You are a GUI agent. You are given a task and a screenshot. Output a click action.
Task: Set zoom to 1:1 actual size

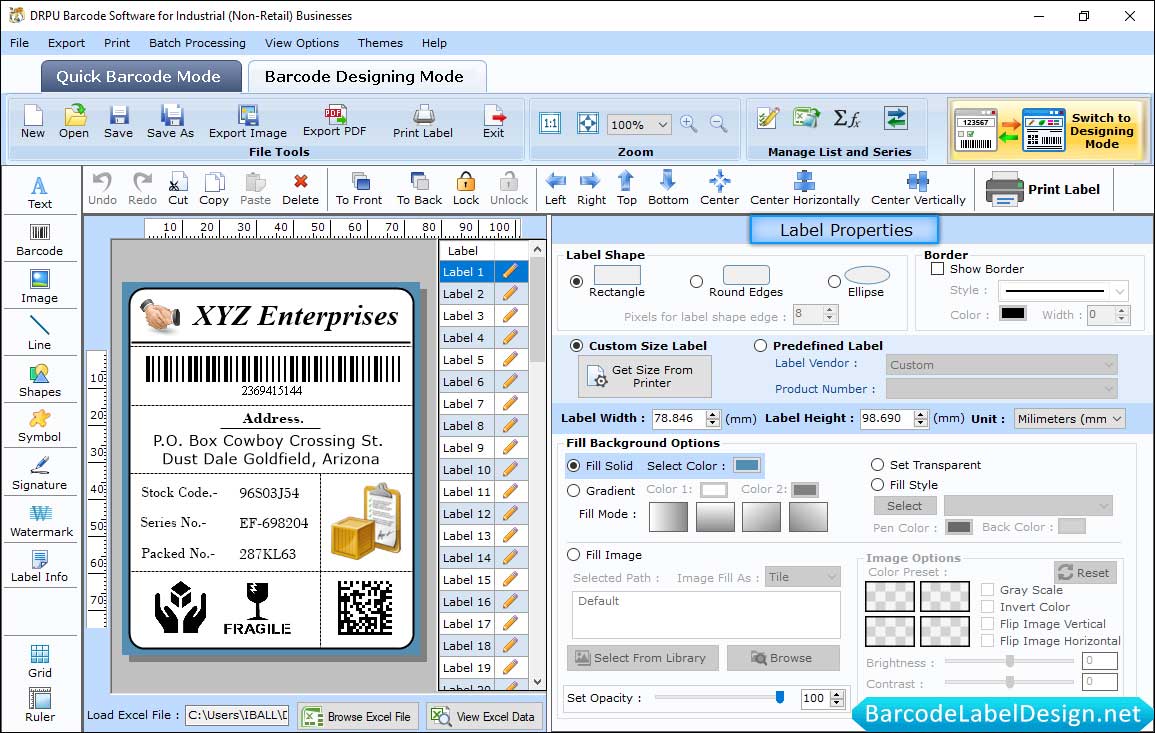(x=550, y=124)
